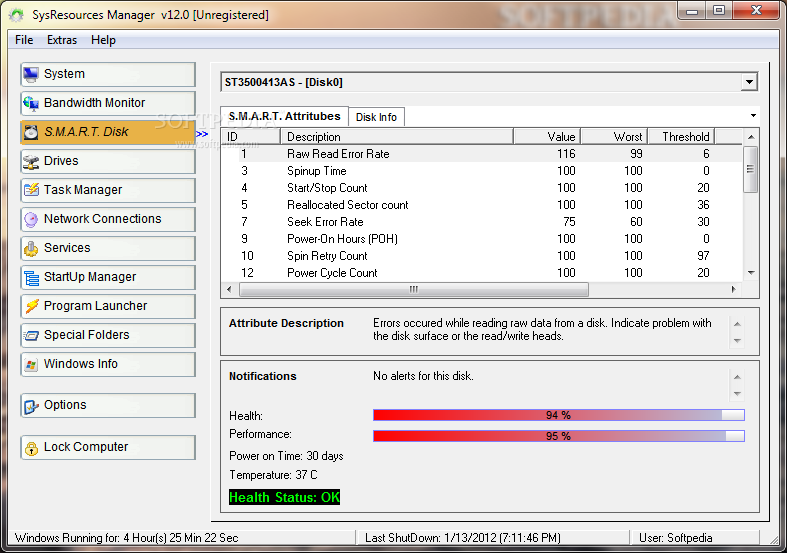Sort by the Description column header
787x553 pixels.
397,136
